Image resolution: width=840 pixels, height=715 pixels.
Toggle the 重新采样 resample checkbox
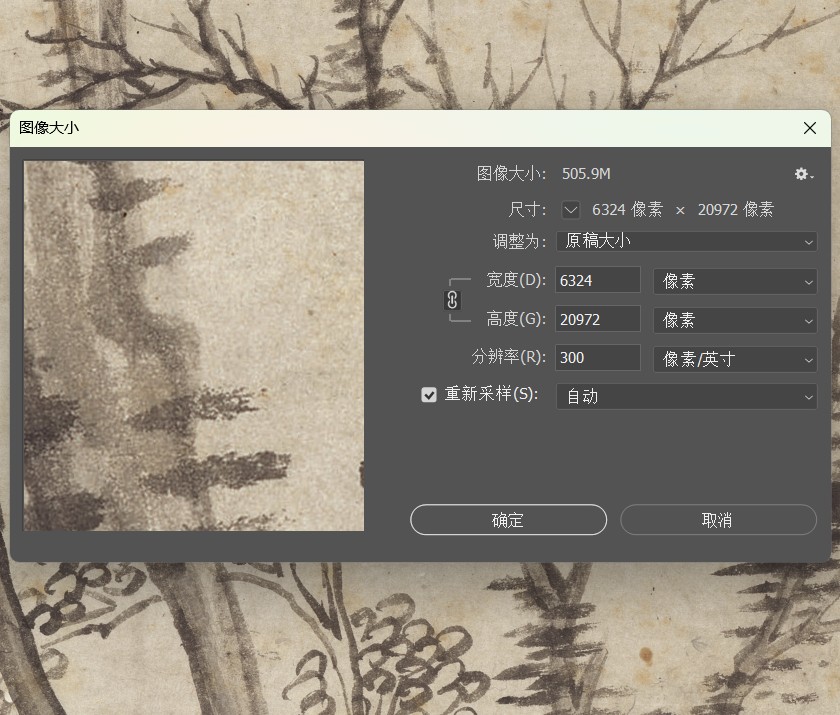(429, 395)
